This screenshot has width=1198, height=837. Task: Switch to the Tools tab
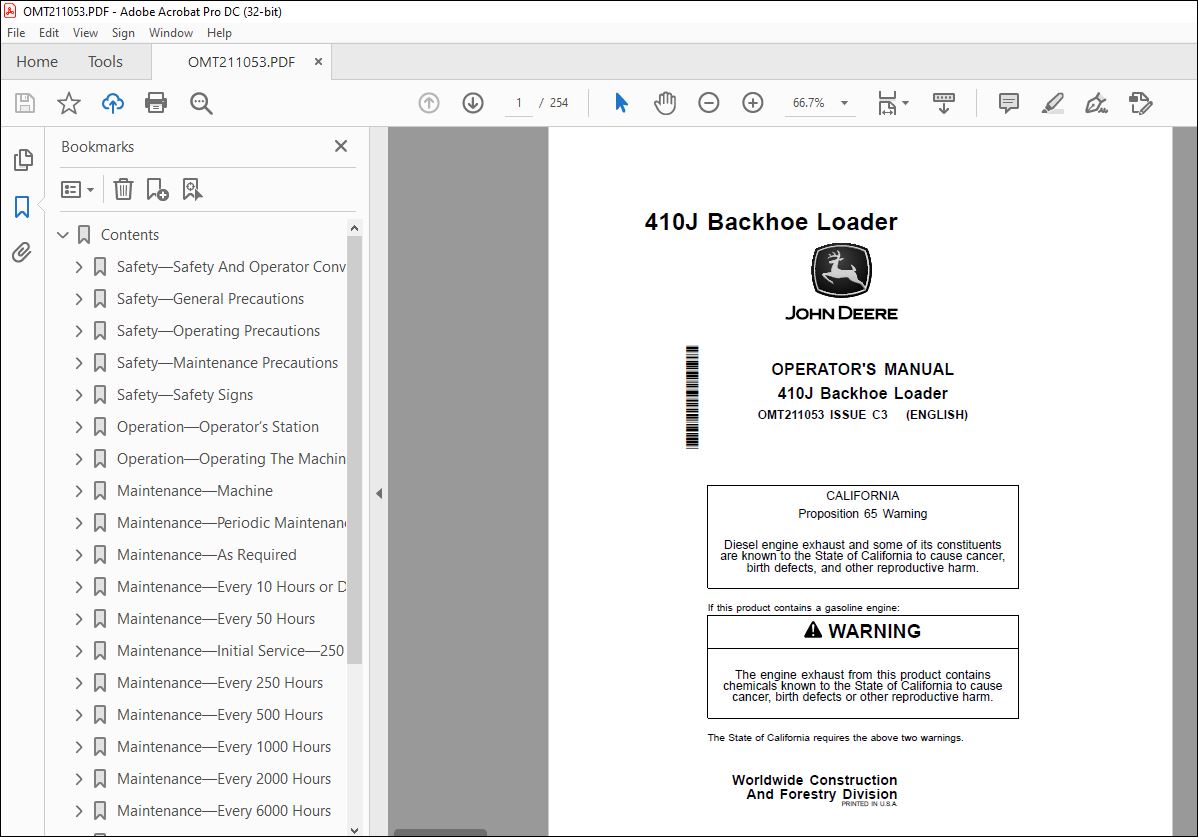click(x=105, y=62)
